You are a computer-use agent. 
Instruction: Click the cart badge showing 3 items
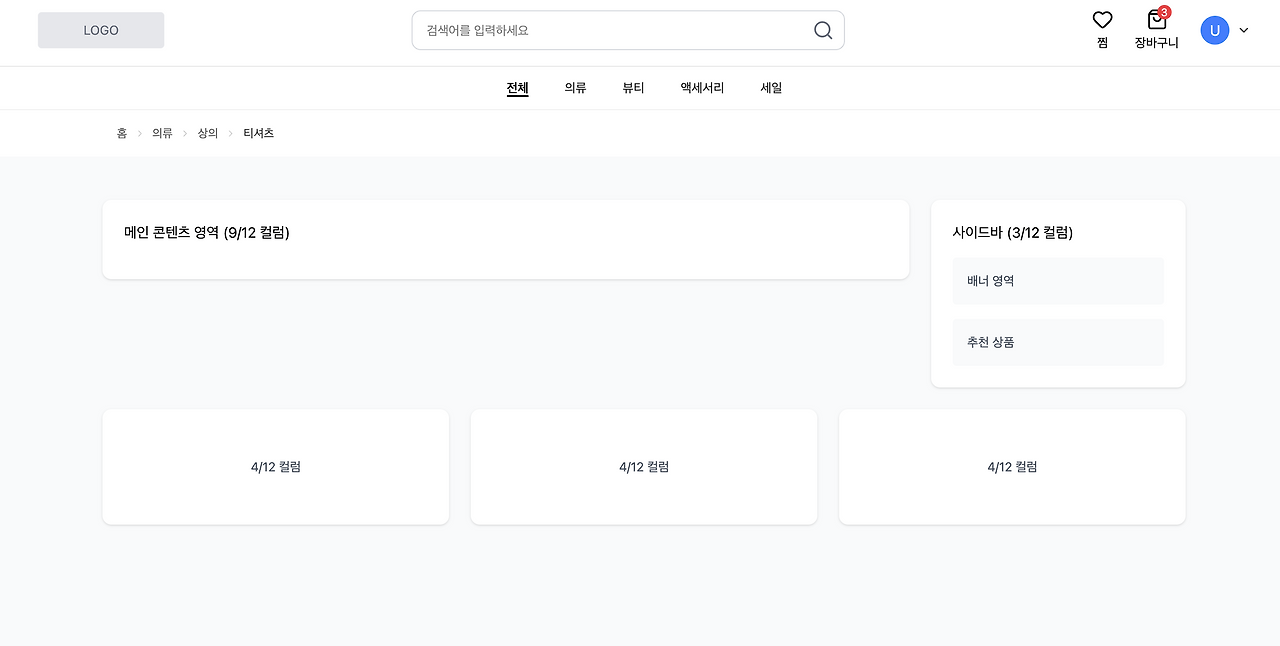click(x=1164, y=12)
